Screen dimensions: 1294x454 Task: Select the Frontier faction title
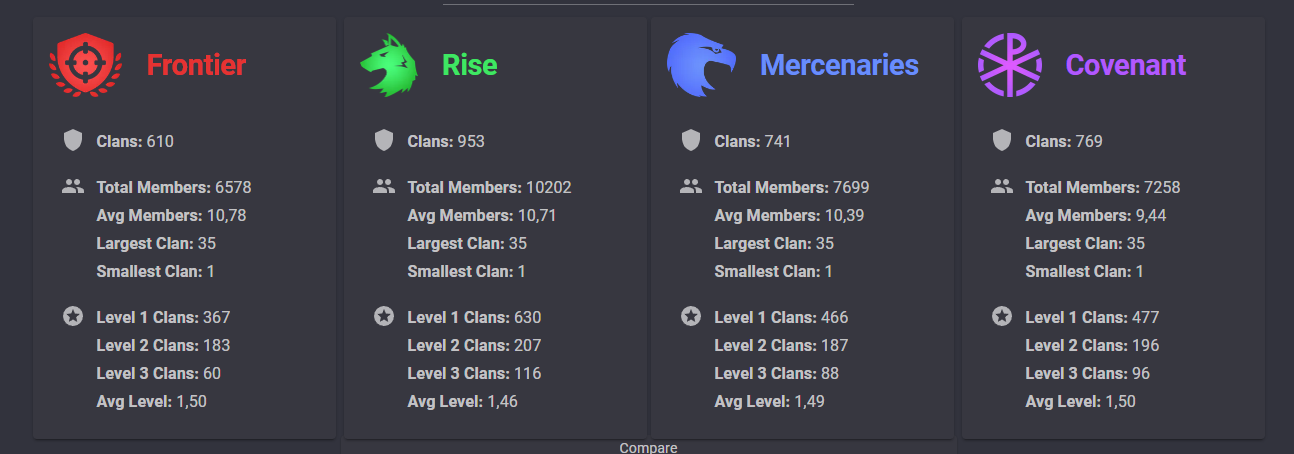196,66
